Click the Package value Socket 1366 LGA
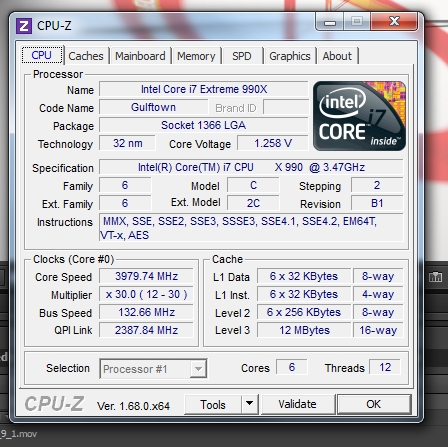448x447 pixels. click(204, 125)
